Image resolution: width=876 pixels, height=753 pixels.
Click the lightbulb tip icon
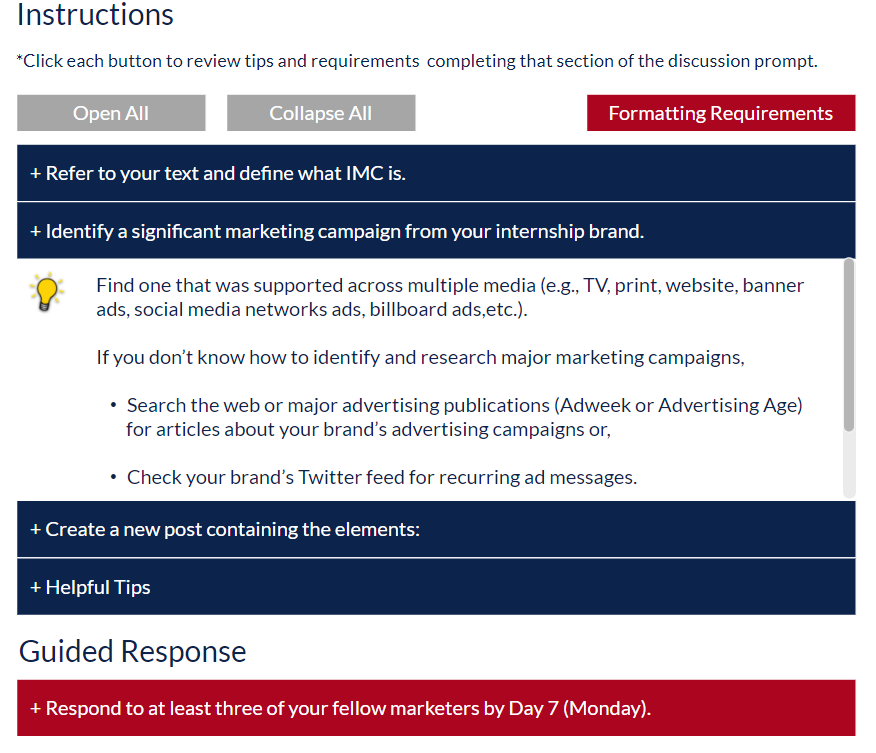pos(47,292)
